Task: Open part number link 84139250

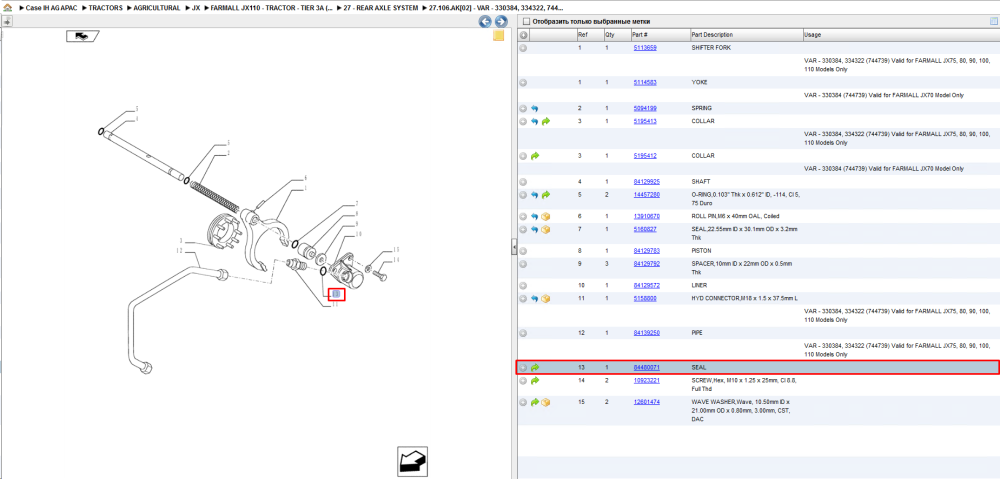Action: tap(646, 333)
